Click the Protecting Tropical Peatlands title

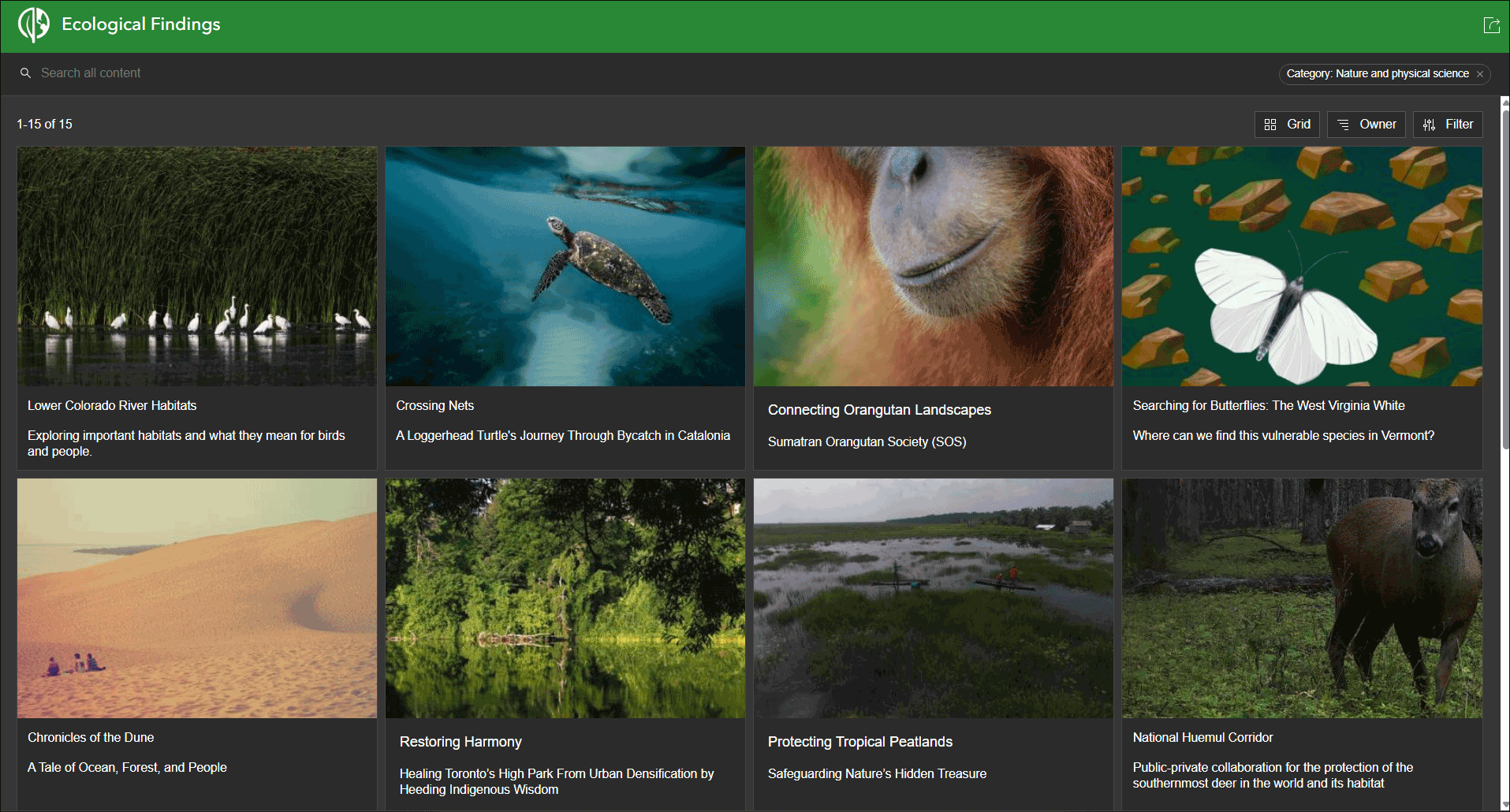coord(860,742)
